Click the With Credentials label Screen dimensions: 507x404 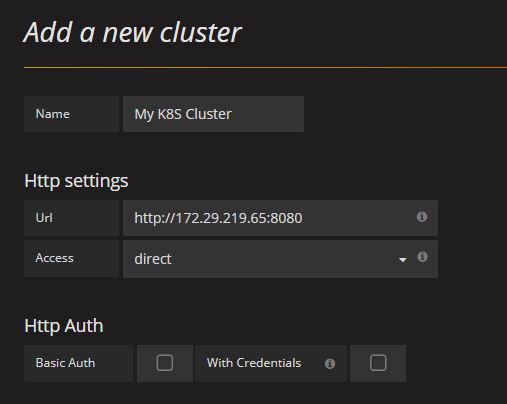[x=254, y=363]
